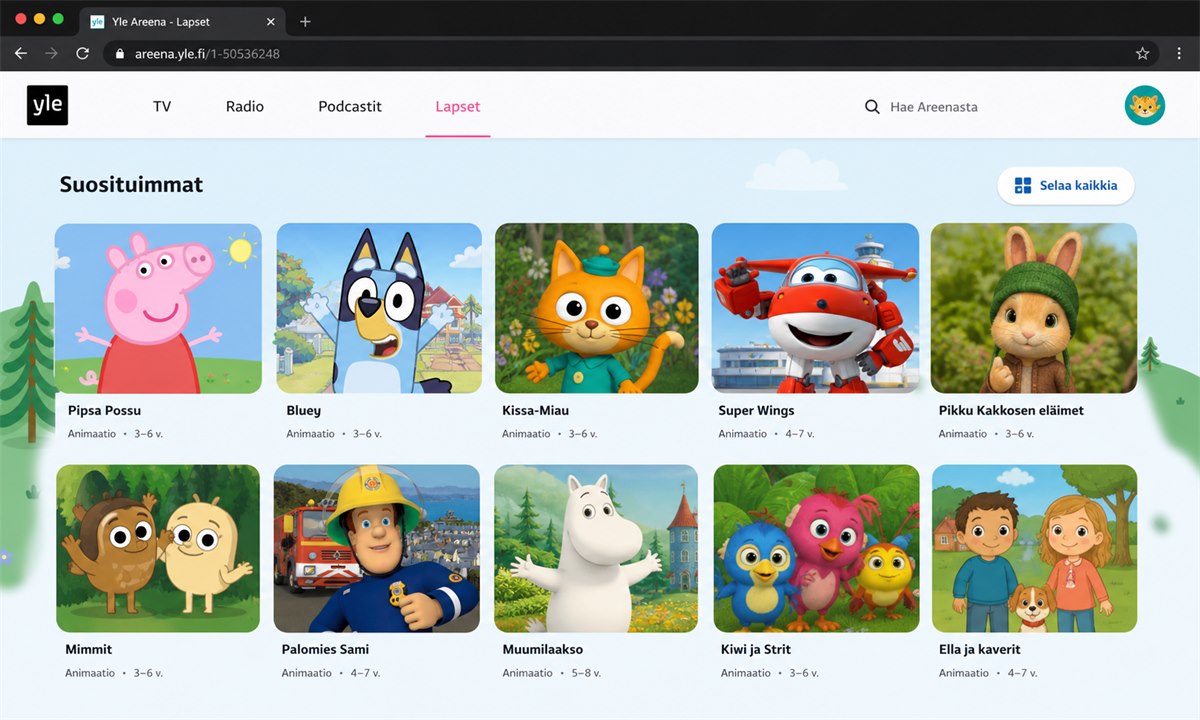
Task: Open the Bluey thumbnail
Action: [378, 308]
